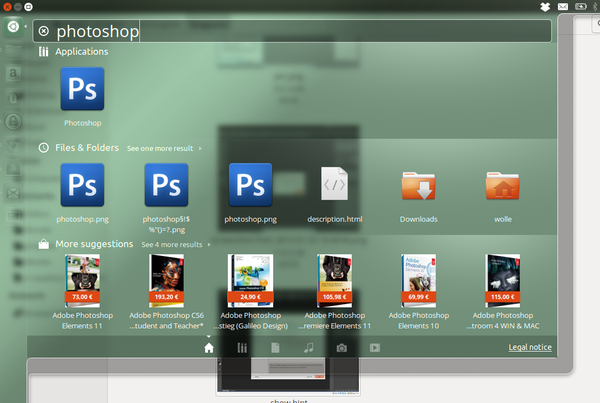
Task: Switch to the Photos lens
Action: click(342, 348)
